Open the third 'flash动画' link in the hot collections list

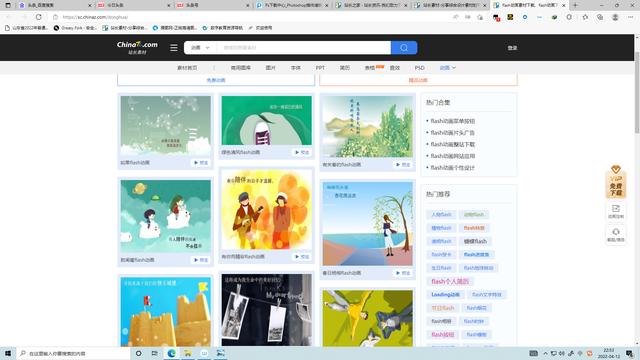(x=453, y=144)
